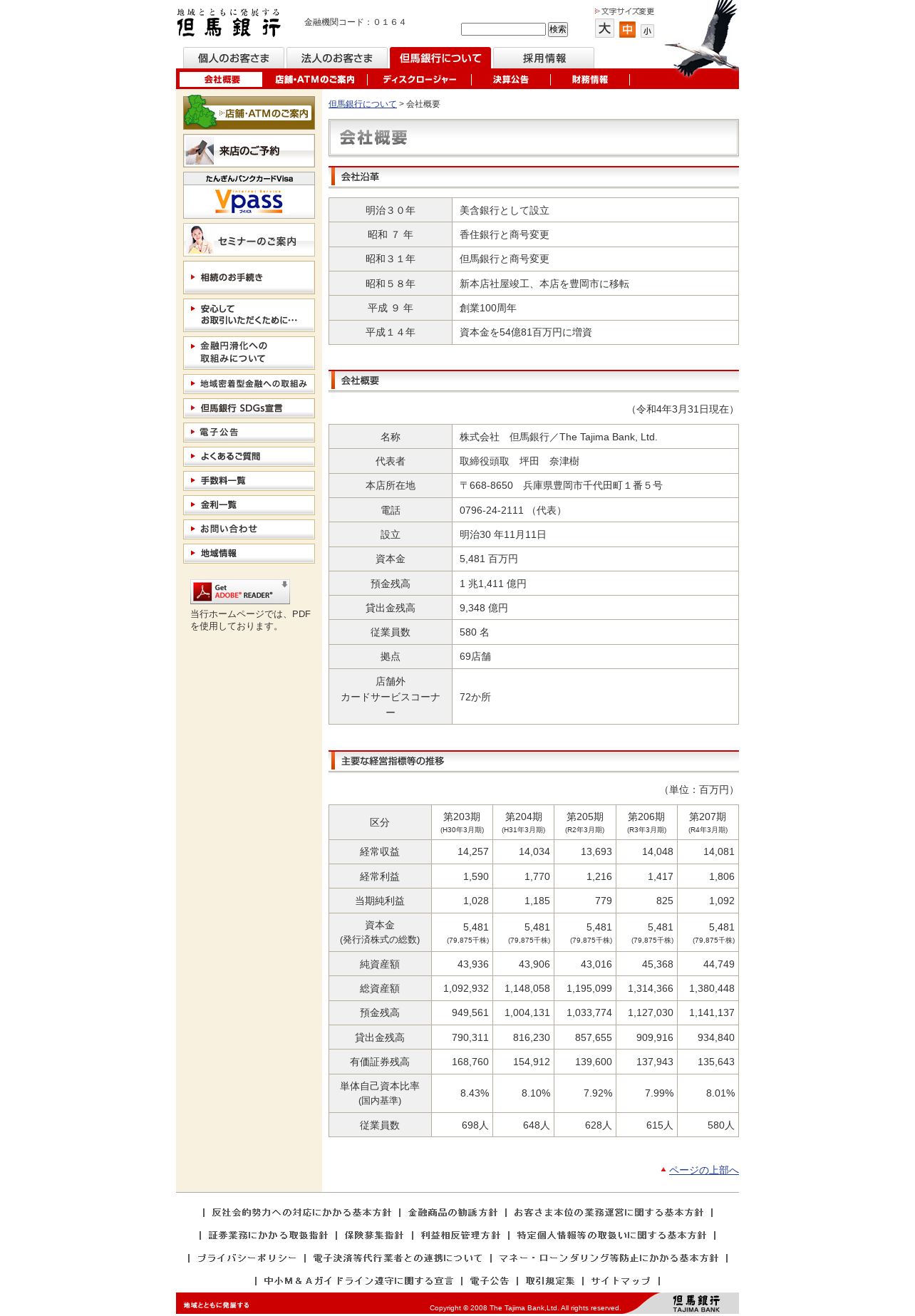Open 金融商品の勧誘方針 footer link
Viewport: 915px width, 1316px height.
tap(453, 1213)
